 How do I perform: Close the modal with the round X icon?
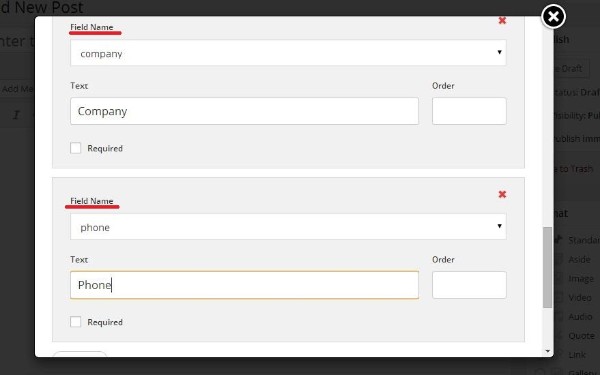tap(553, 16)
